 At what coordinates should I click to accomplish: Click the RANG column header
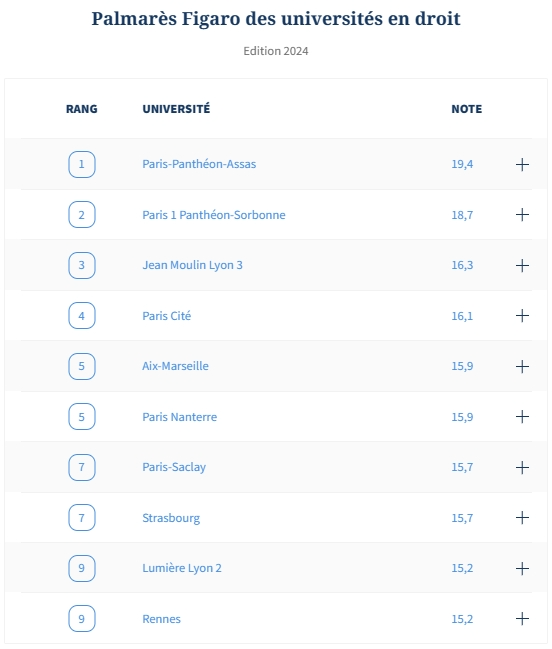tap(82, 109)
